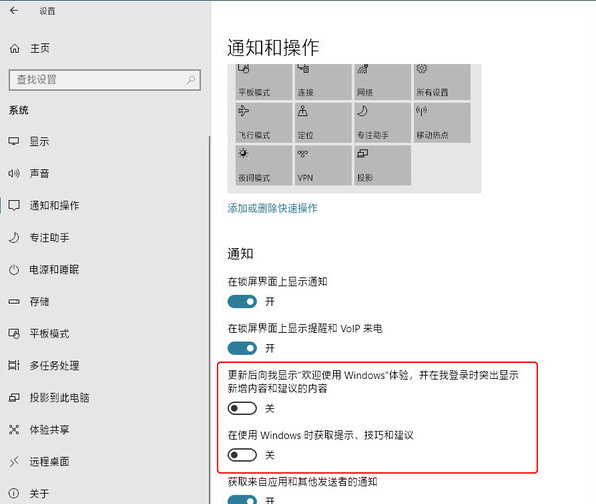Select the 连接 quick action tile
Image resolution: width=596 pixels, height=504 pixels.
coord(323,82)
